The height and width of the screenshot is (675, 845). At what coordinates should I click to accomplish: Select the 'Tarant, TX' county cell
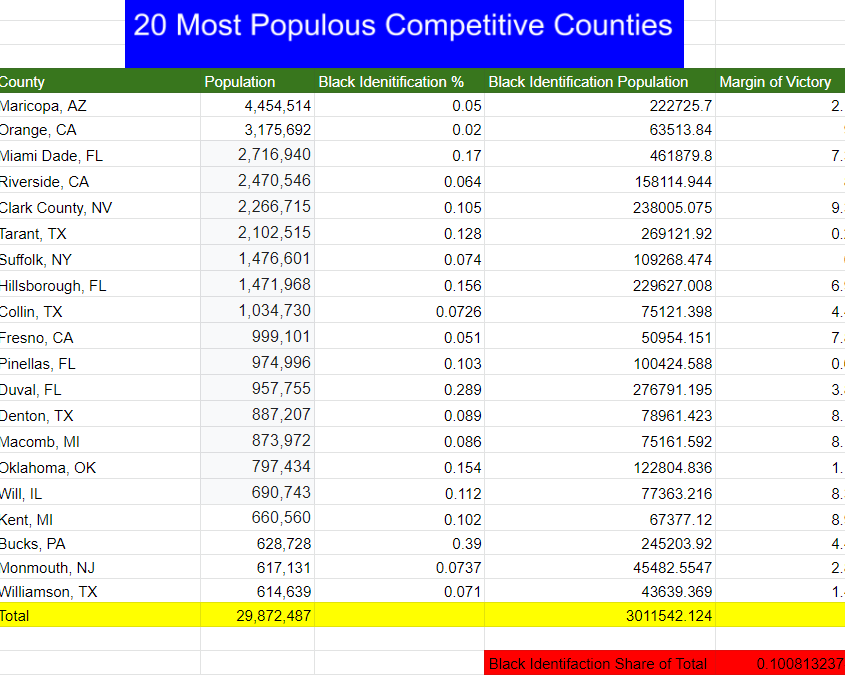pyautogui.click(x=100, y=232)
